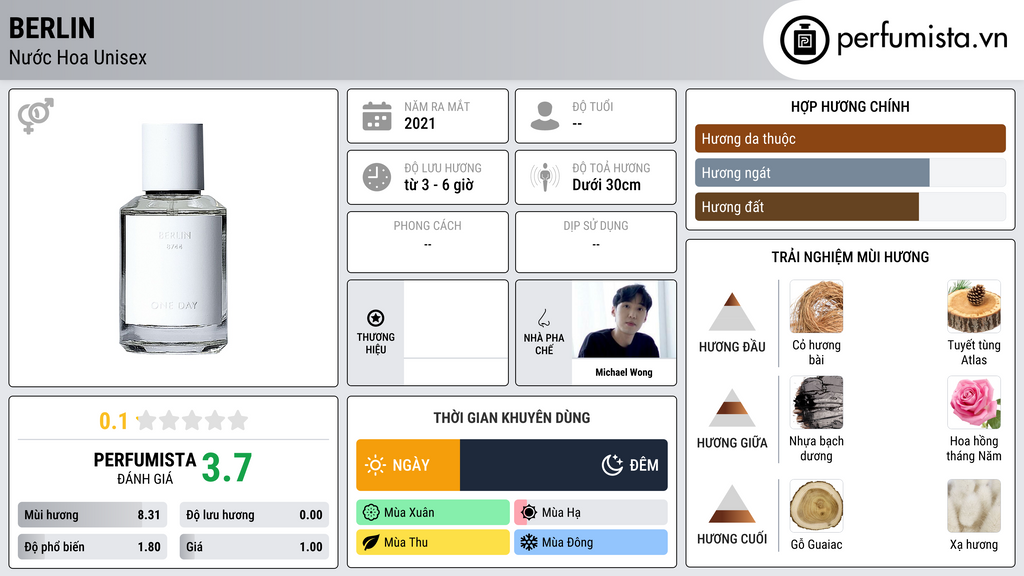Click the star badge icon above Thương hiệu
The width and height of the screenshot is (1024, 576).
376,318
